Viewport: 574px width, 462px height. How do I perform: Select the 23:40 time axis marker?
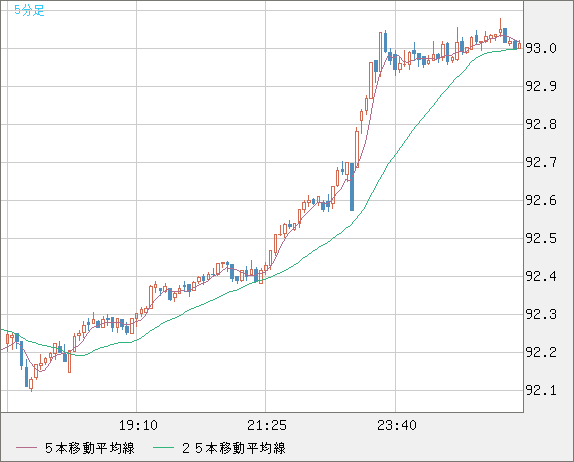(397, 425)
